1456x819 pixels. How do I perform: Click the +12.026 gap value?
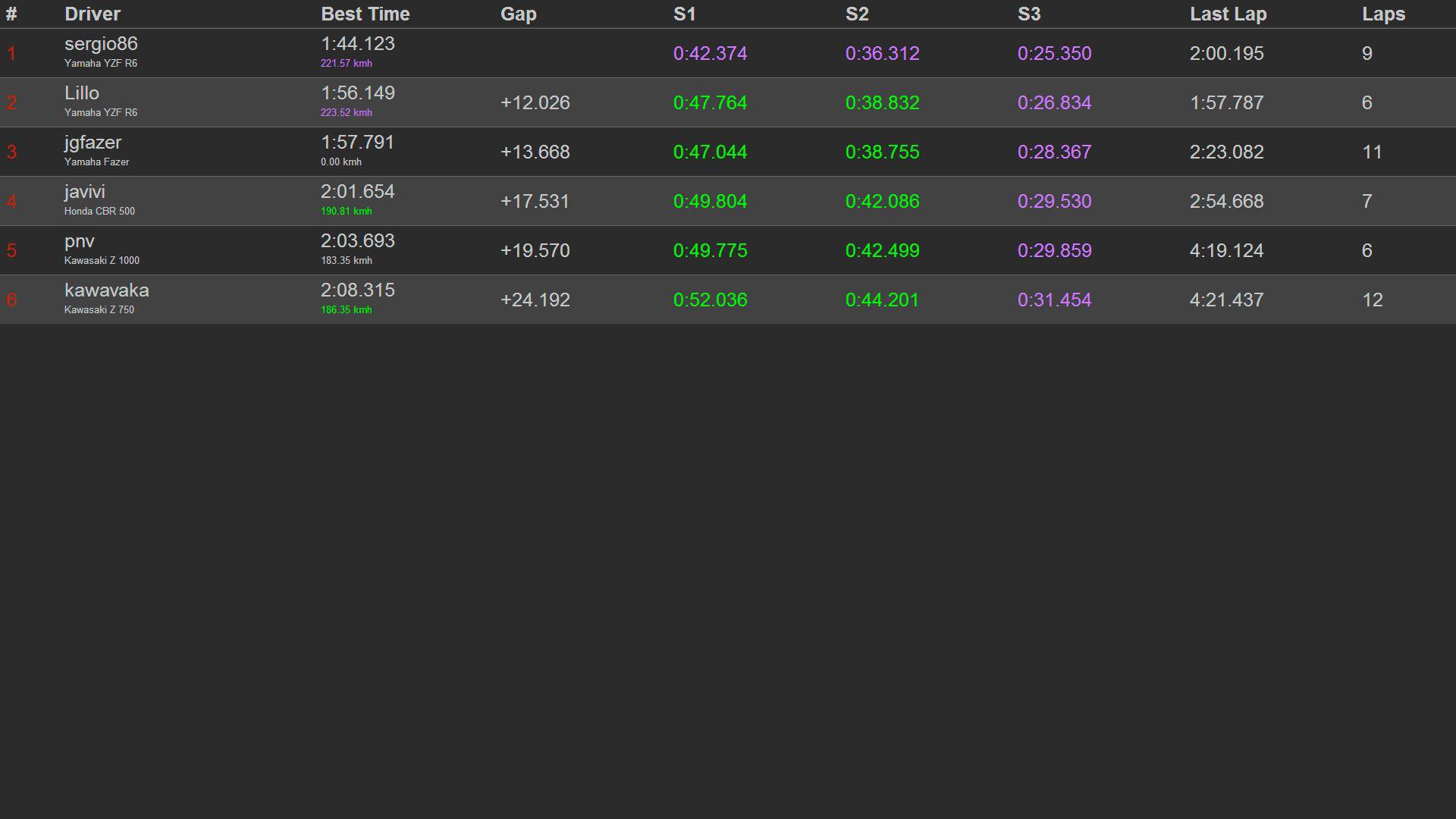click(535, 103)
